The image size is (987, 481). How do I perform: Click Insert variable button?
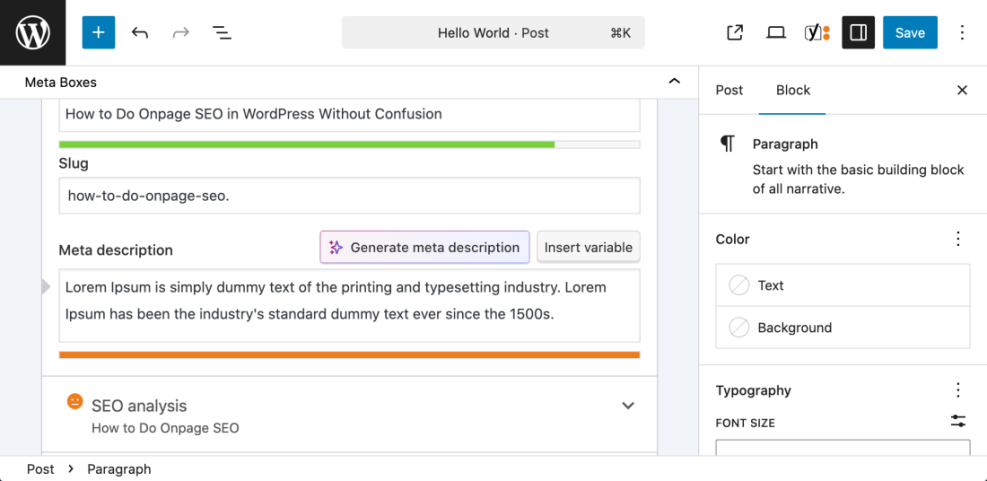(588, 247)
